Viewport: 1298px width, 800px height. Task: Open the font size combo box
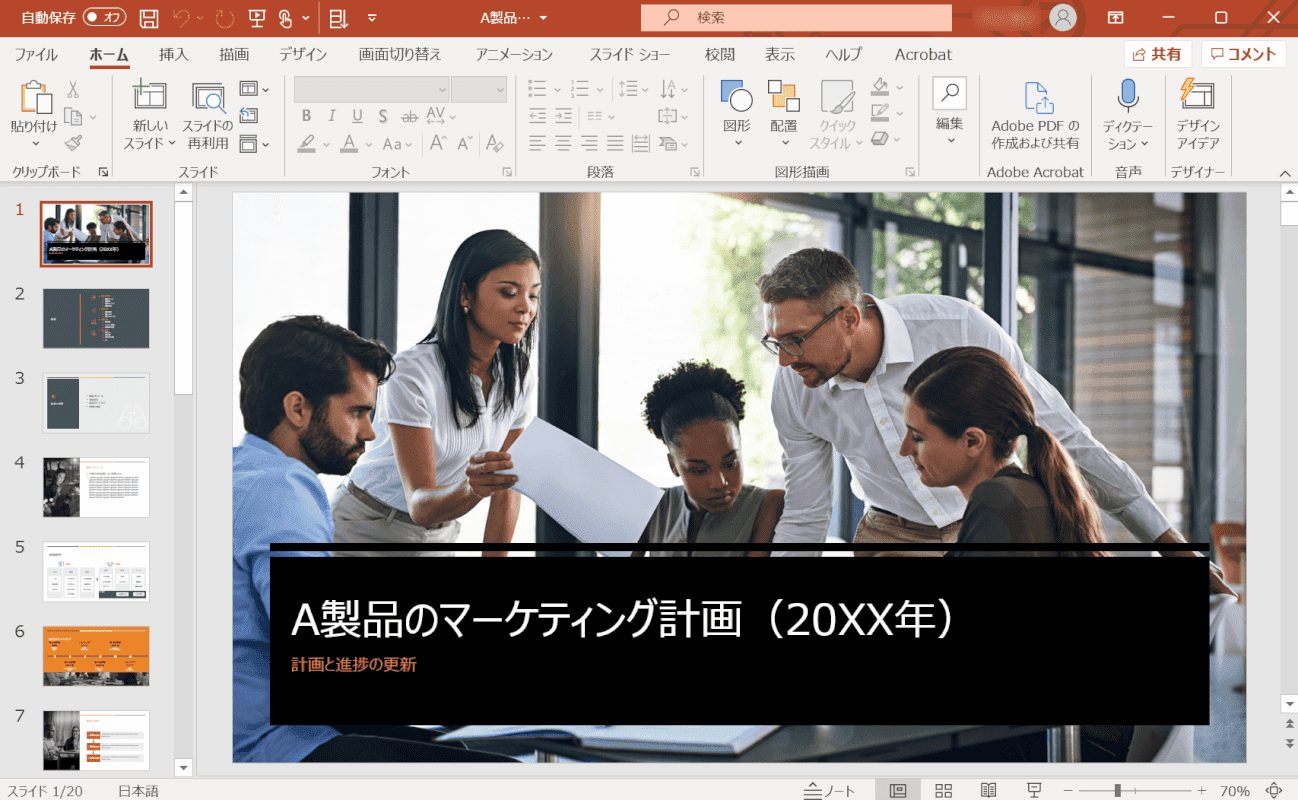tap(479, 89)
